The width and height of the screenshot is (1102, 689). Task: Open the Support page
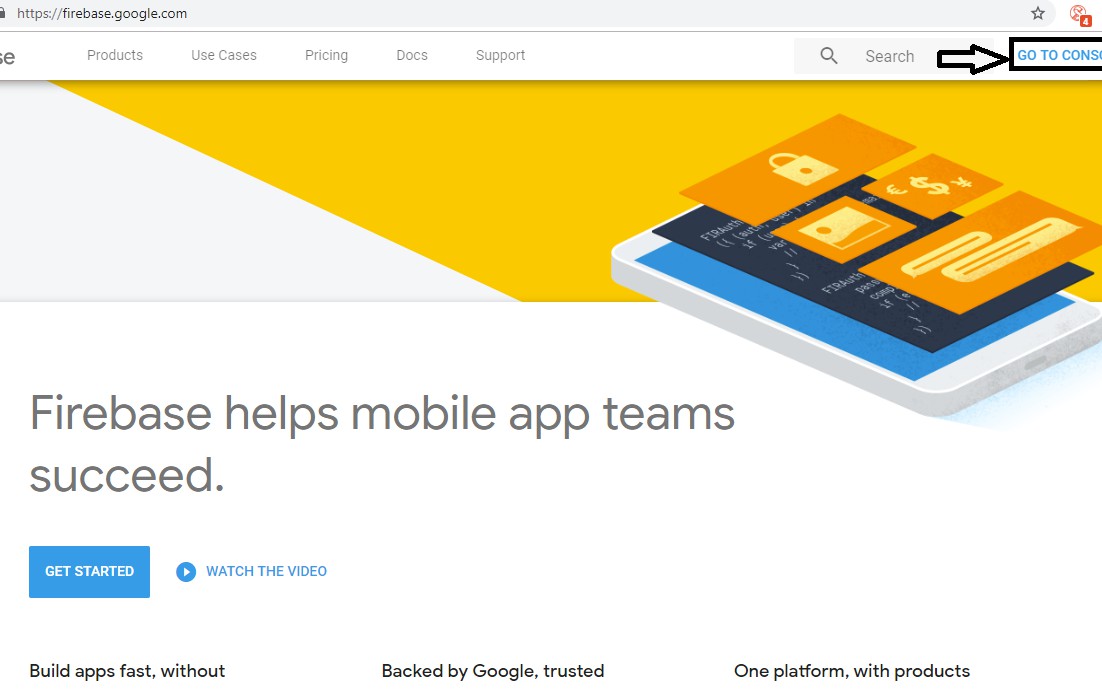(500, 55)
